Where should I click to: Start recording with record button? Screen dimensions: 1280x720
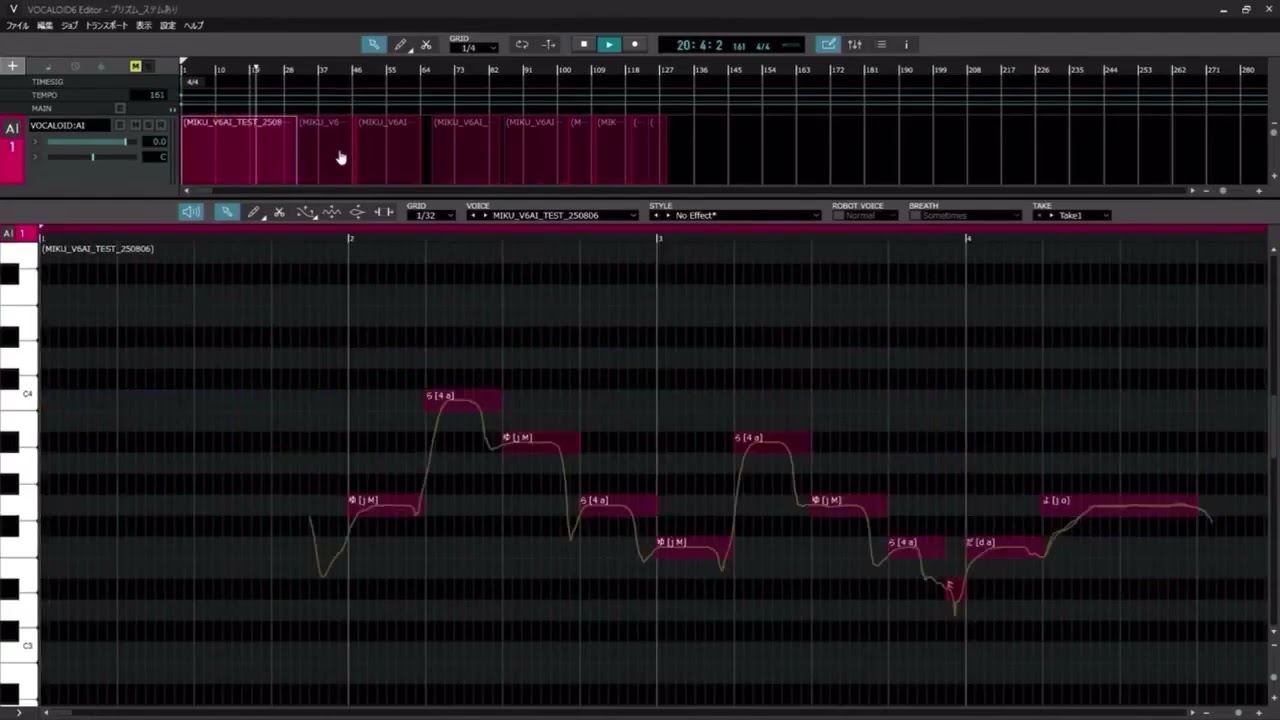635,44
